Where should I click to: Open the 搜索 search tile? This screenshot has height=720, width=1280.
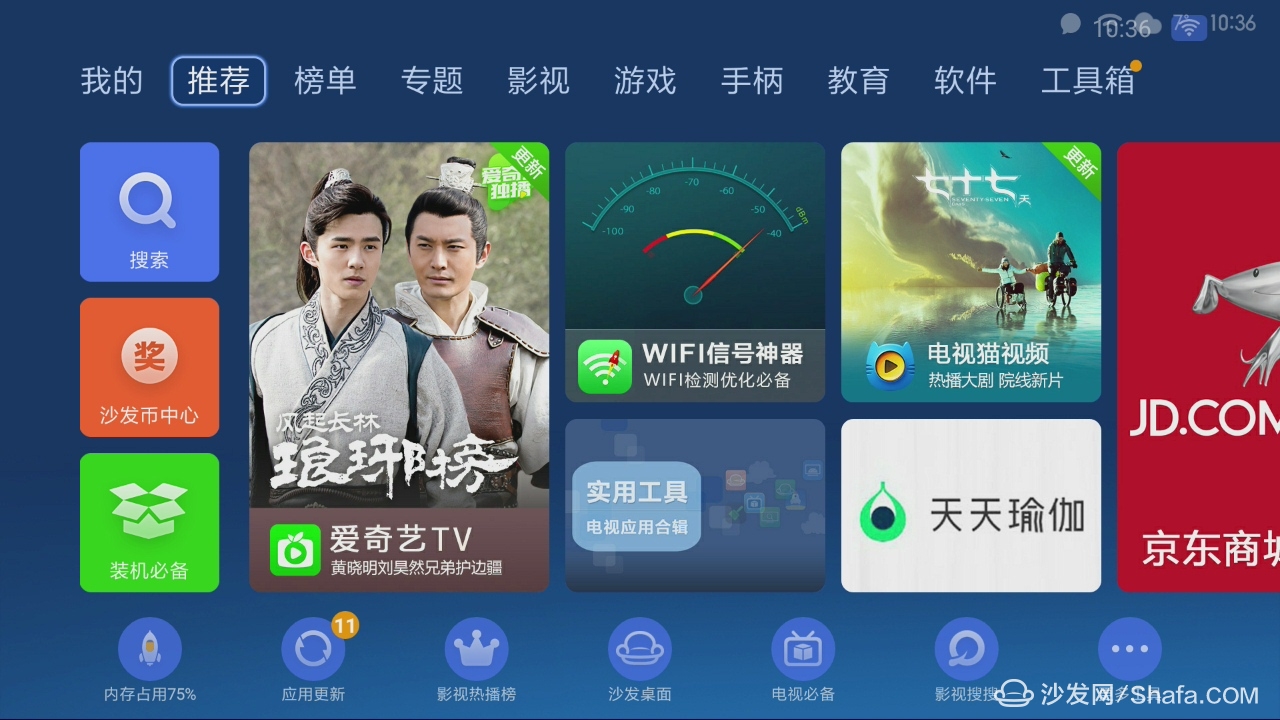click(x=149, y=212)
